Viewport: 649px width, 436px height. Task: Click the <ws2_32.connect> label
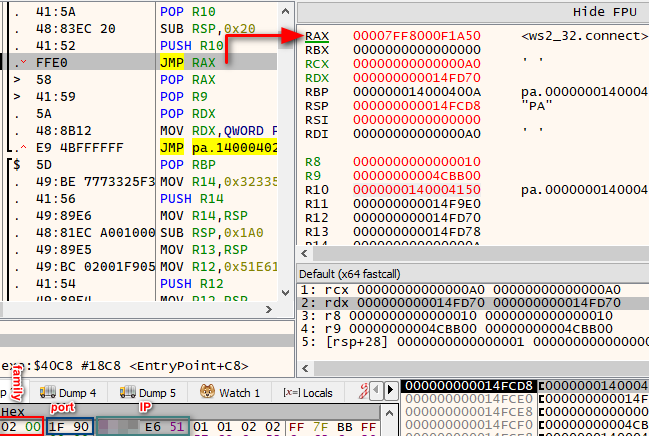[584, 36]
